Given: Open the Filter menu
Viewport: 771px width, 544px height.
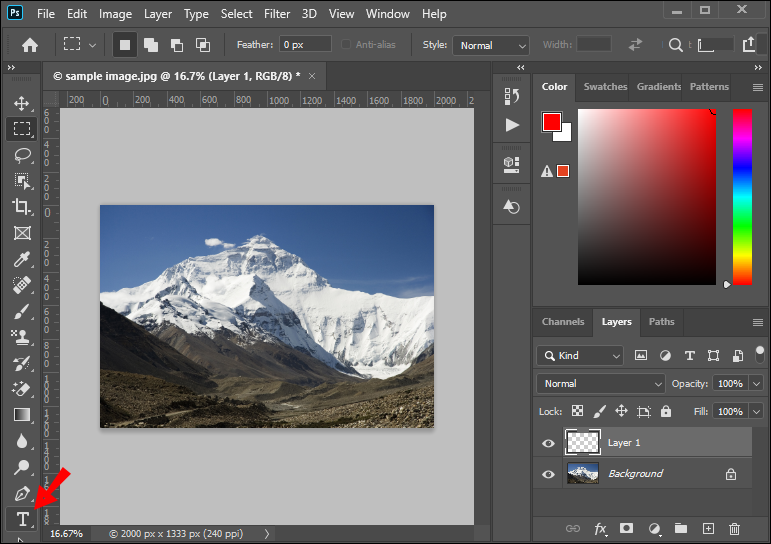Looking at the screenshot, I should tap(278, 14).
